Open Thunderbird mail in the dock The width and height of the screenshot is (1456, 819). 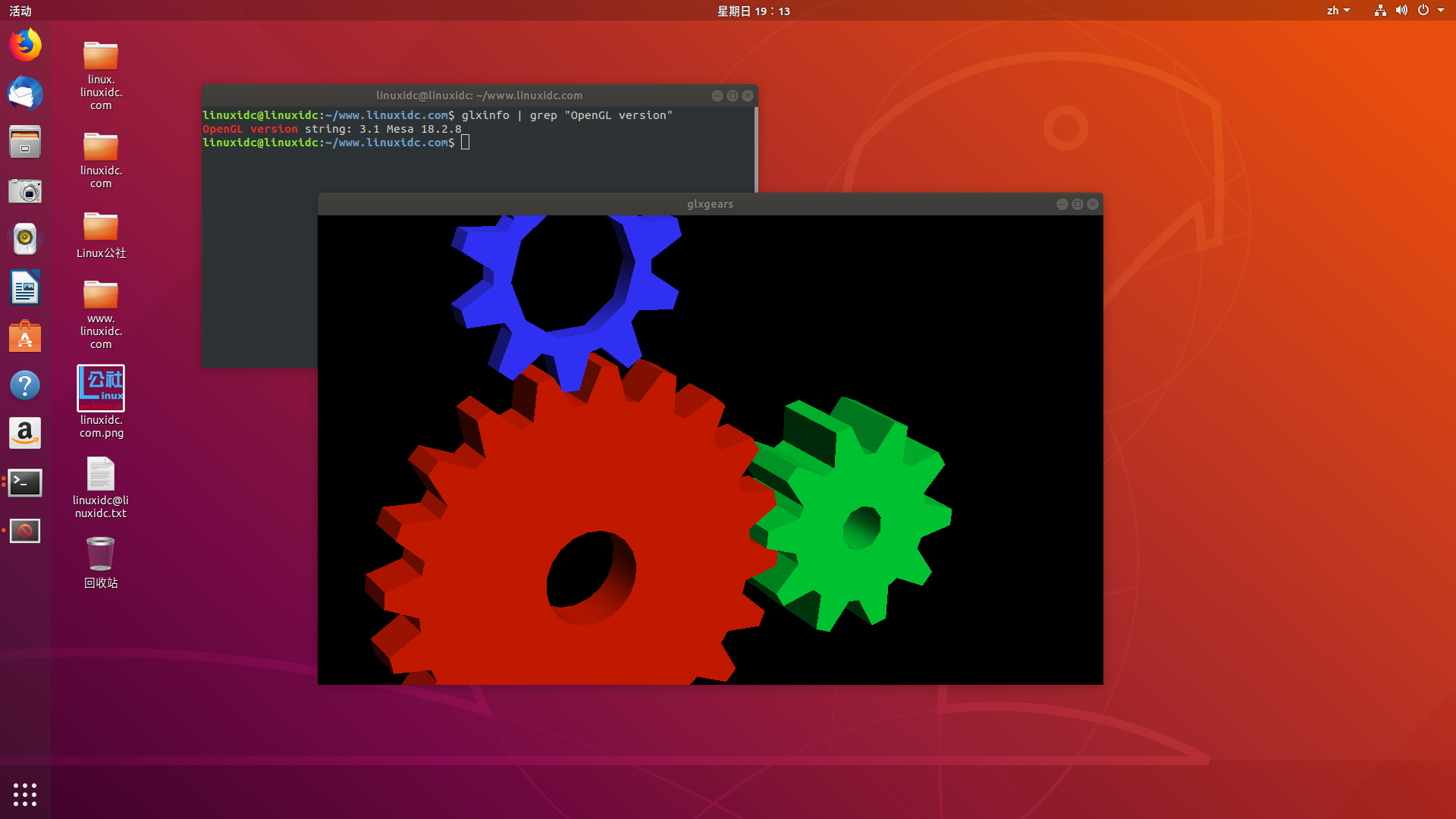(25, 93)
